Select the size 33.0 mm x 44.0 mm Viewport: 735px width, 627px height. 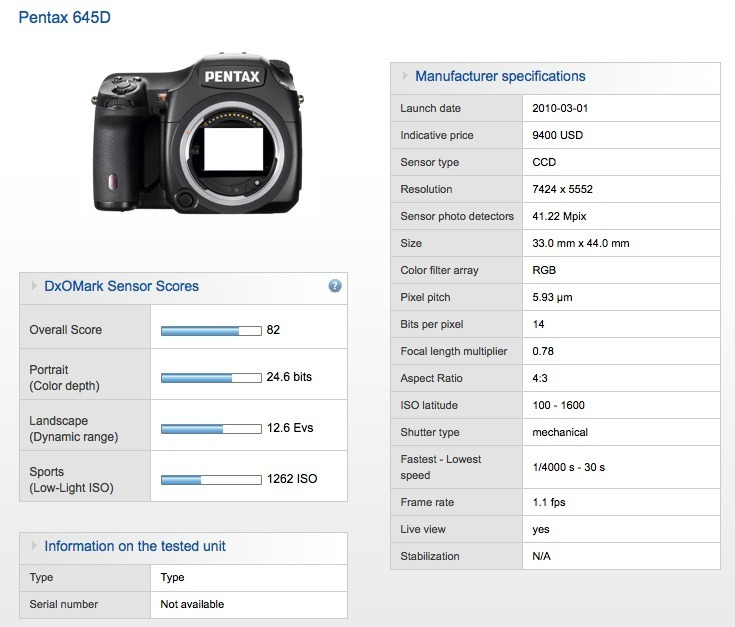[x=581, y=243]
